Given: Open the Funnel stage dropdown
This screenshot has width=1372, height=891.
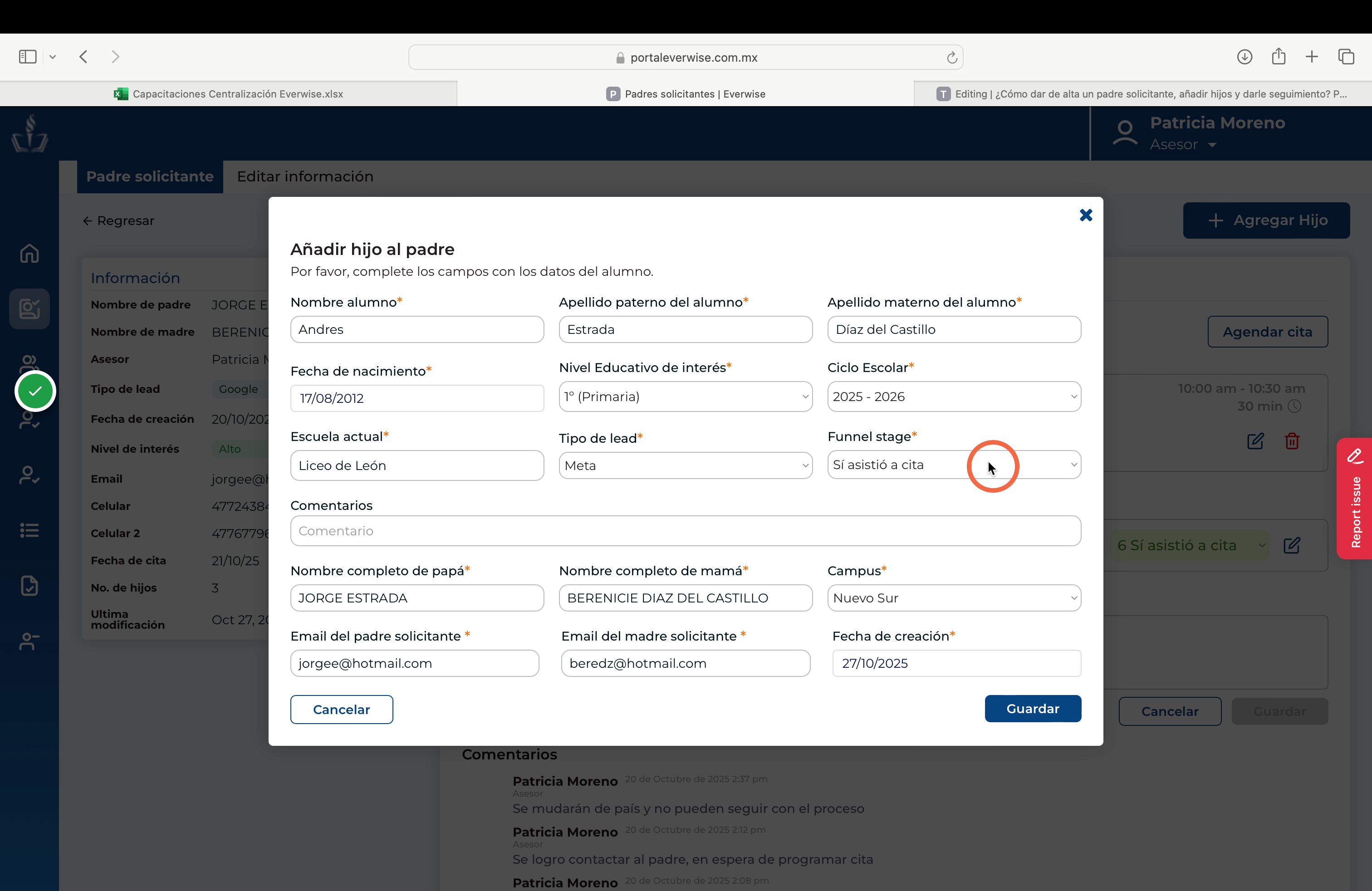Looking at the screenshot, I should (x=954, y=465).
